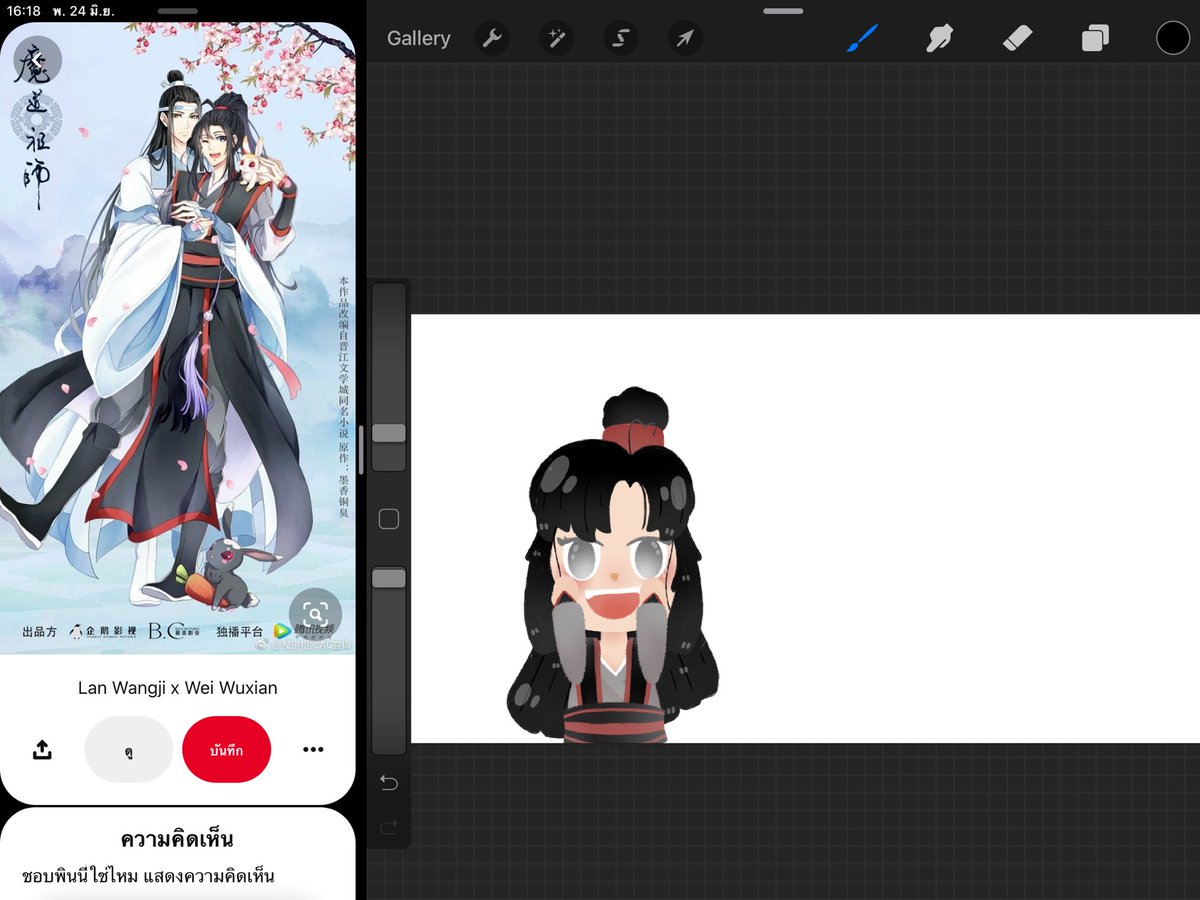Share the pin with upload icon
The image size is (1200, 900).
42,749
